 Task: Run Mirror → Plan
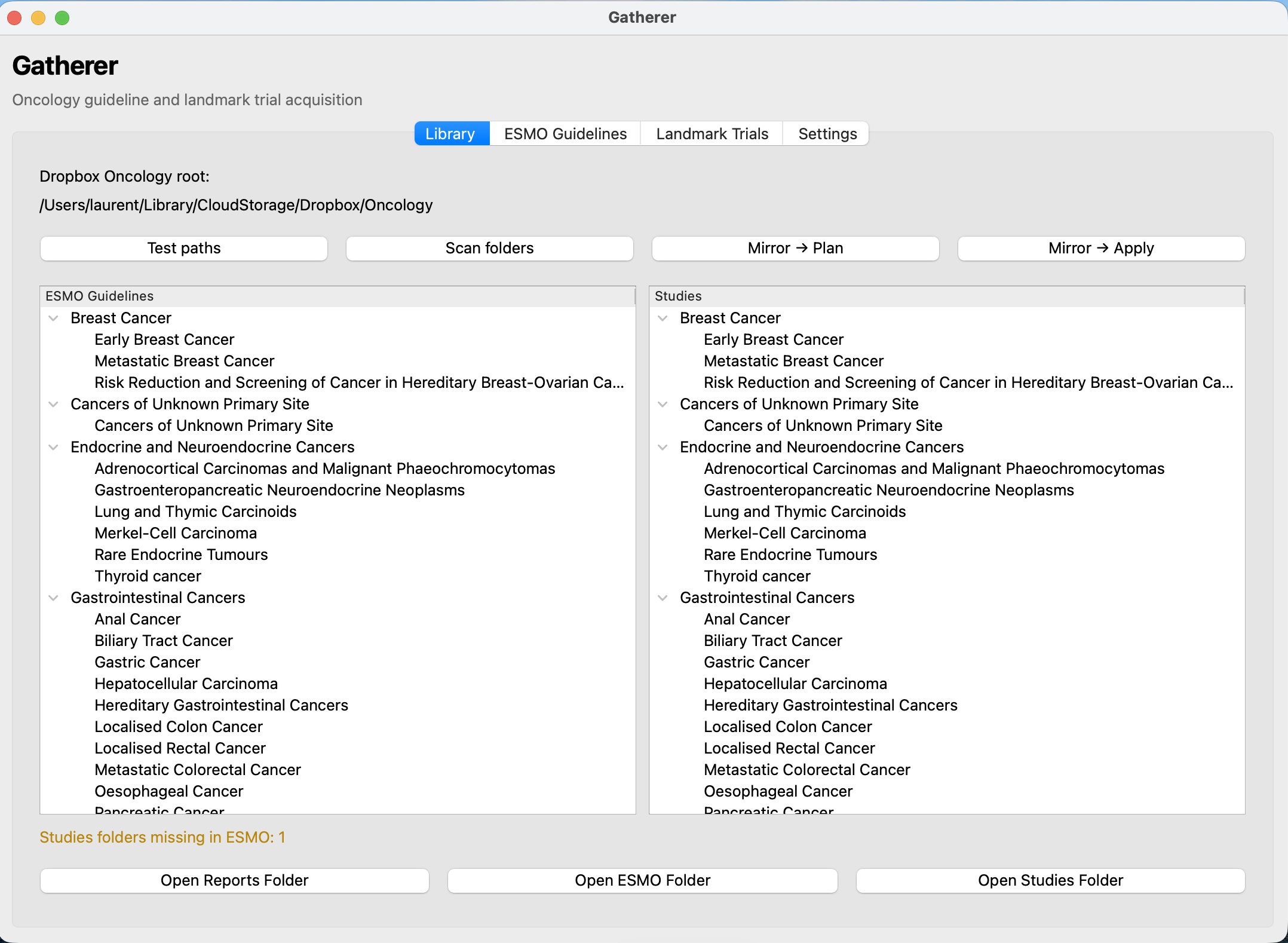[x=795, y=248]
